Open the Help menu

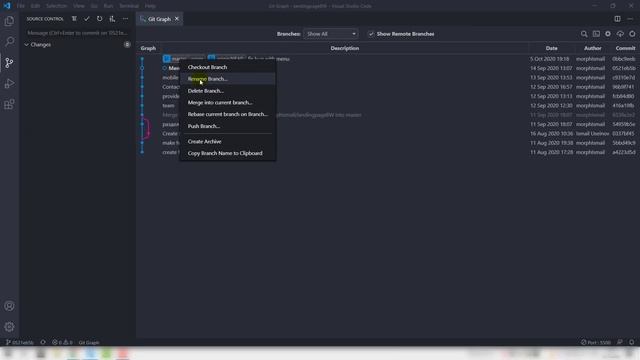pyautogui.click(x=150, y=6)
